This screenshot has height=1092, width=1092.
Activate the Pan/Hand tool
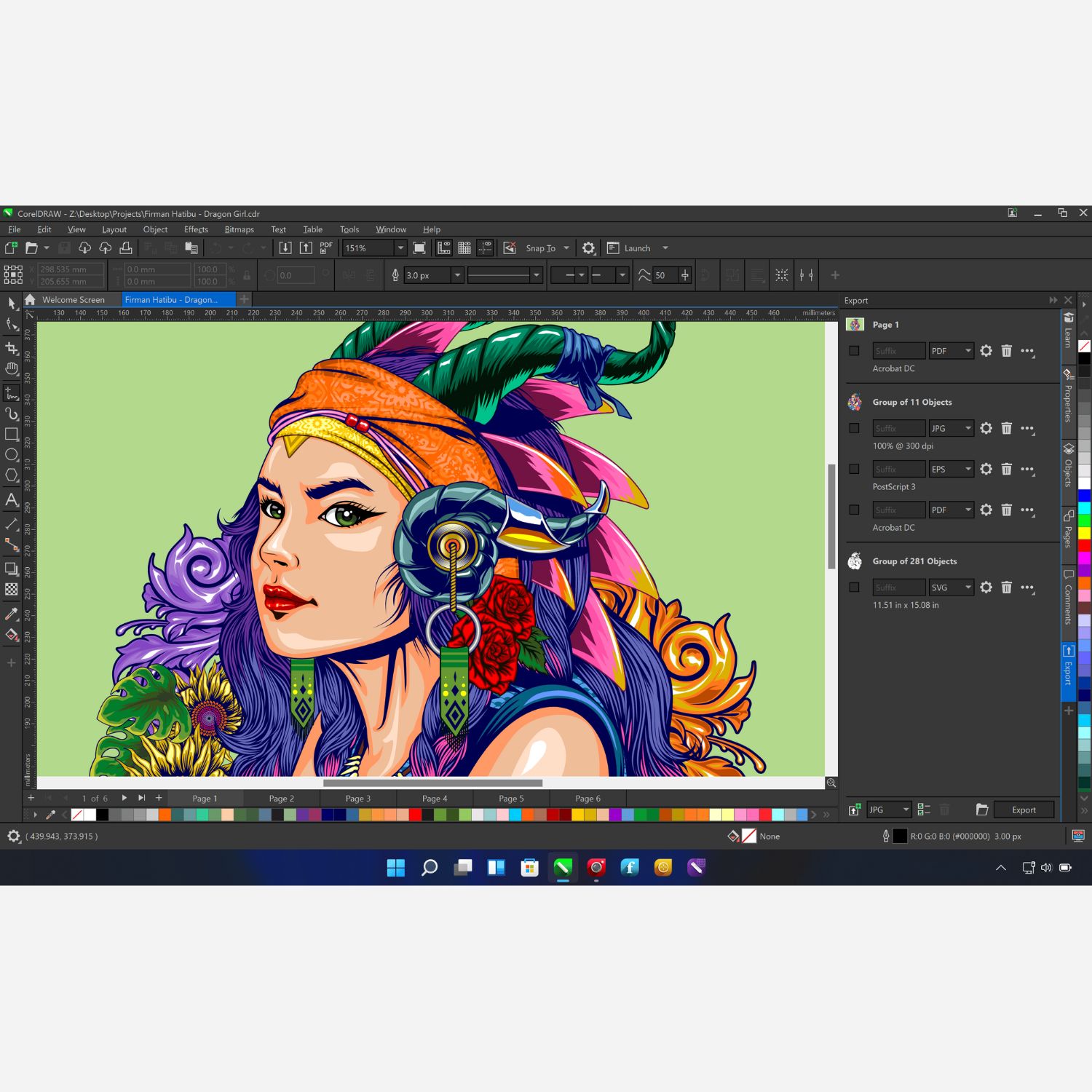point(12,366)
